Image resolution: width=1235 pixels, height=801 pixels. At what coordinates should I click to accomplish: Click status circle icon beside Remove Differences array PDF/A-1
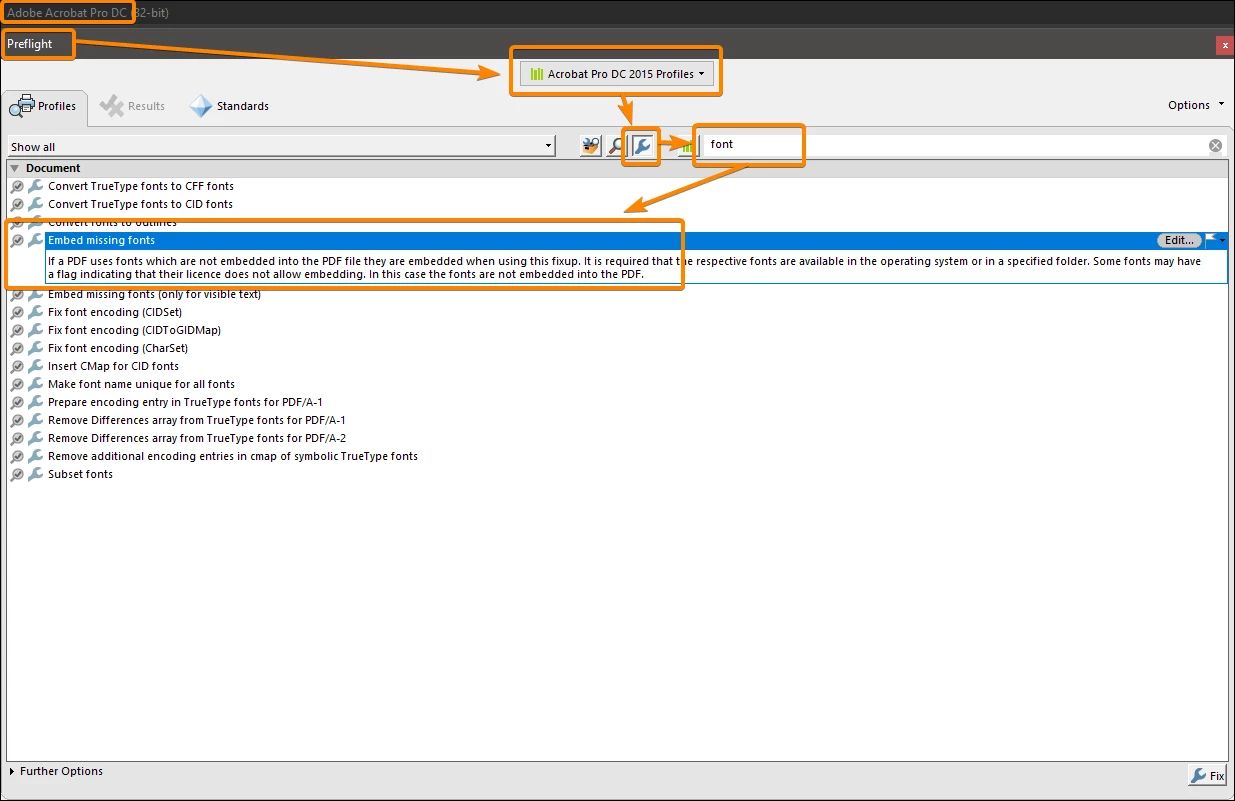tap(17, 420)
